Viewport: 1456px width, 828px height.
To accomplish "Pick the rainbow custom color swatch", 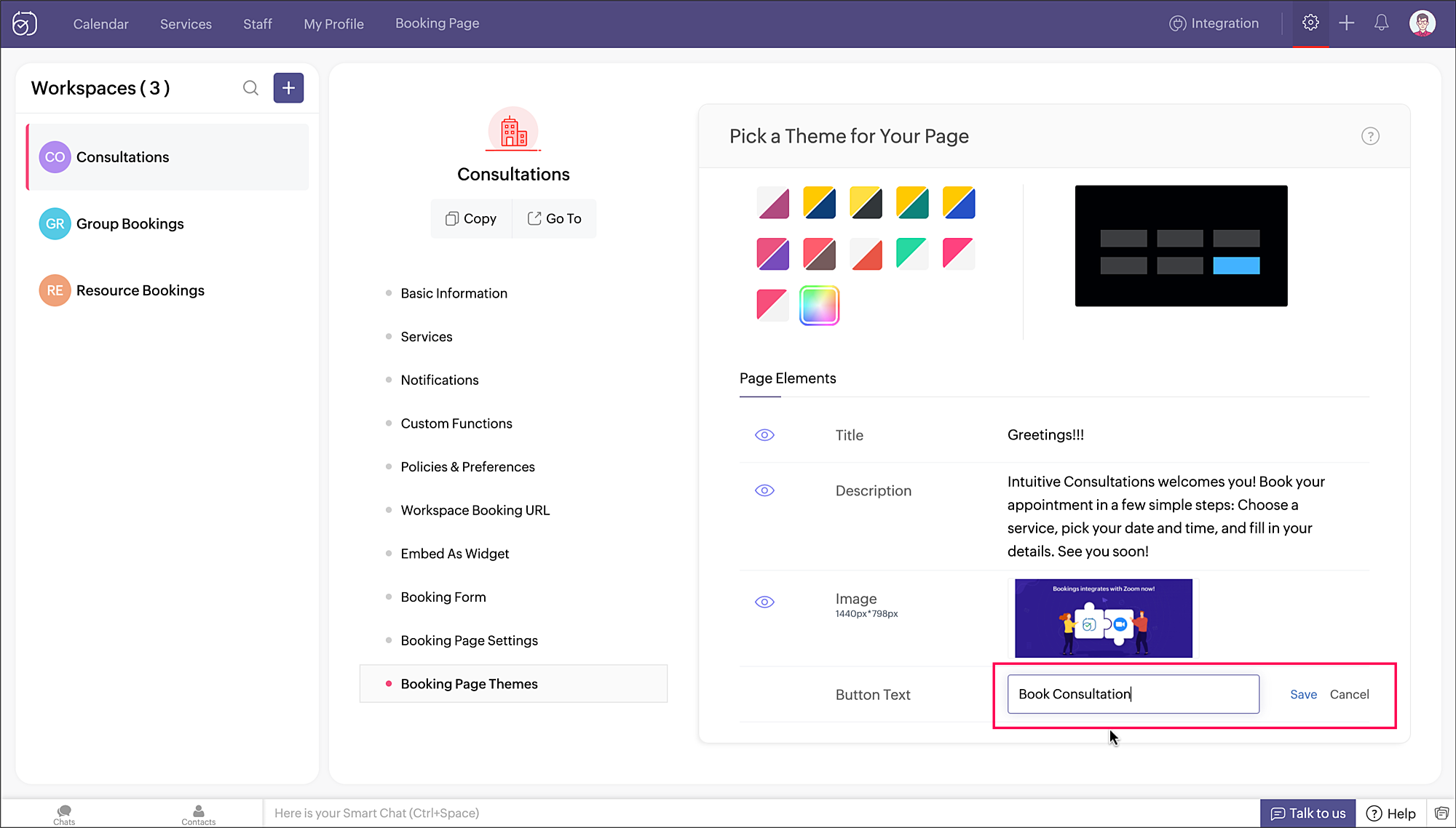I will (819, 306).
